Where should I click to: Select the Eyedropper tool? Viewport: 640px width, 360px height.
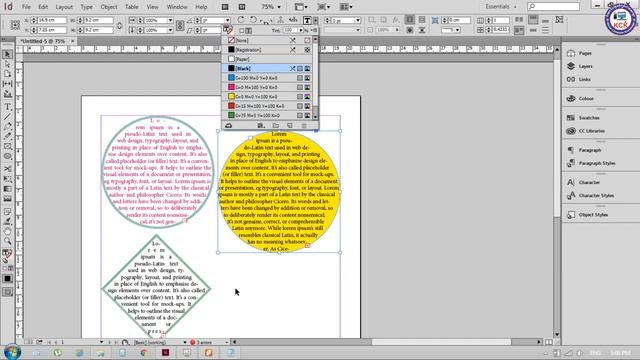(x=7, y=222)
